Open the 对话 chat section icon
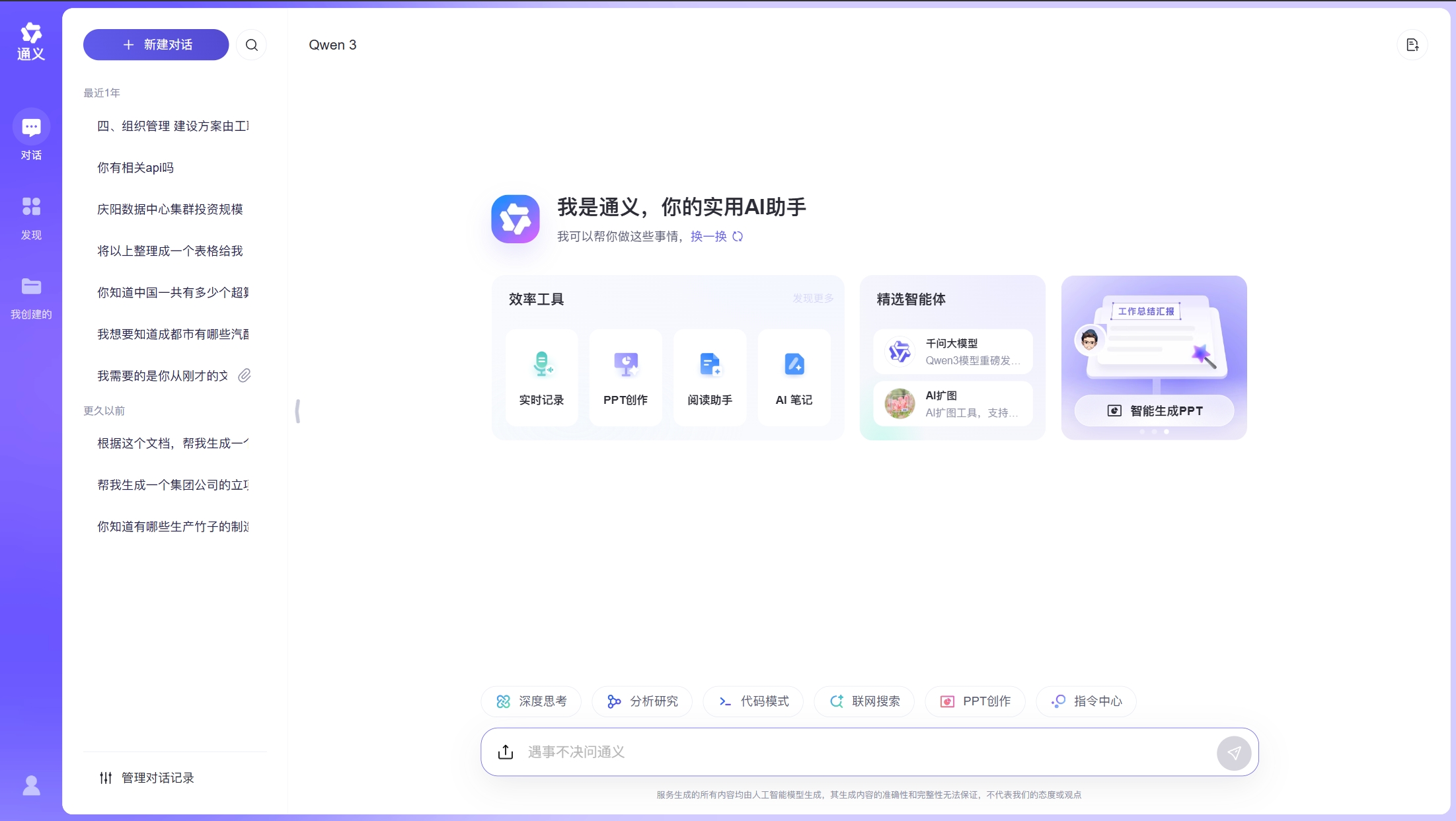 click(x=31, y=127)
